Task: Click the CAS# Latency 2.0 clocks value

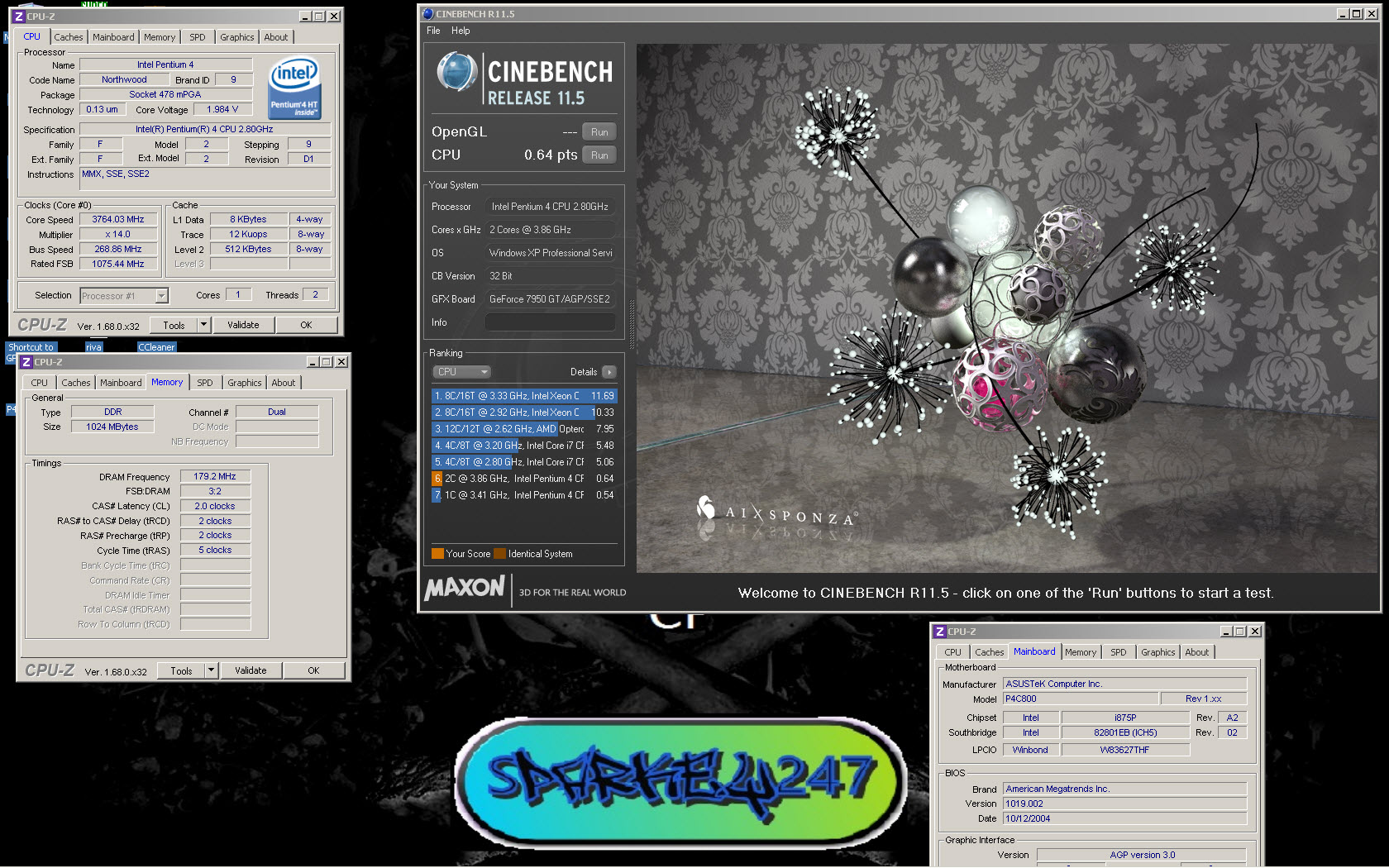Action: (x=215, y=506)
